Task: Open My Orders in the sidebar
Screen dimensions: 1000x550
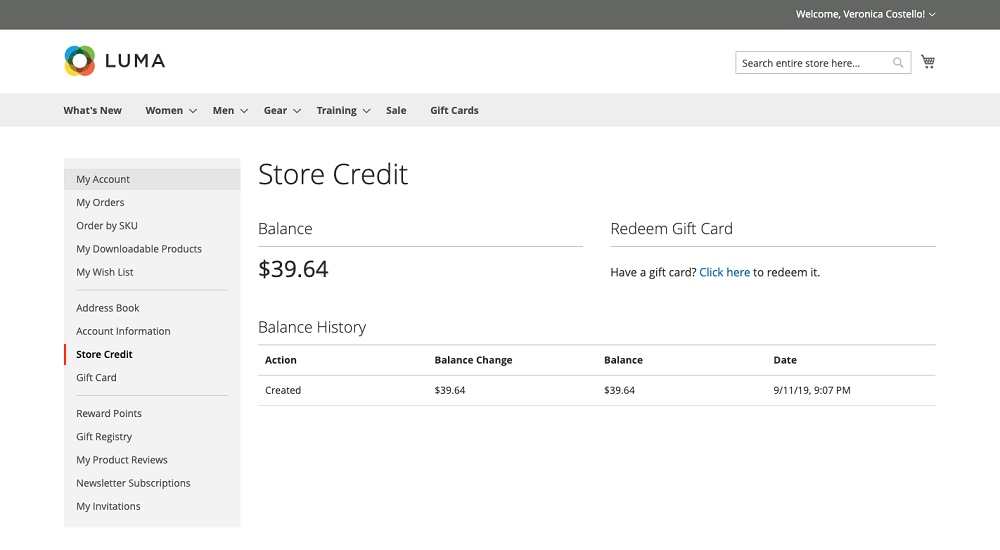Action: pos(100,203)
